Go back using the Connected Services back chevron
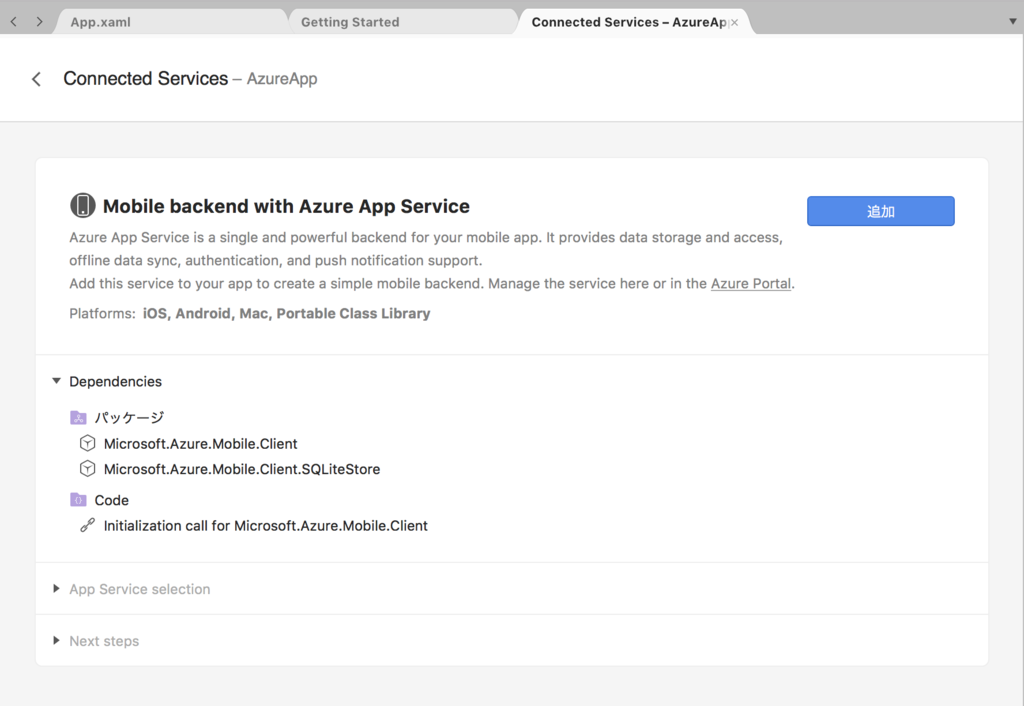The height and width of the screenshot is (706, 1024). coord(37,79)
